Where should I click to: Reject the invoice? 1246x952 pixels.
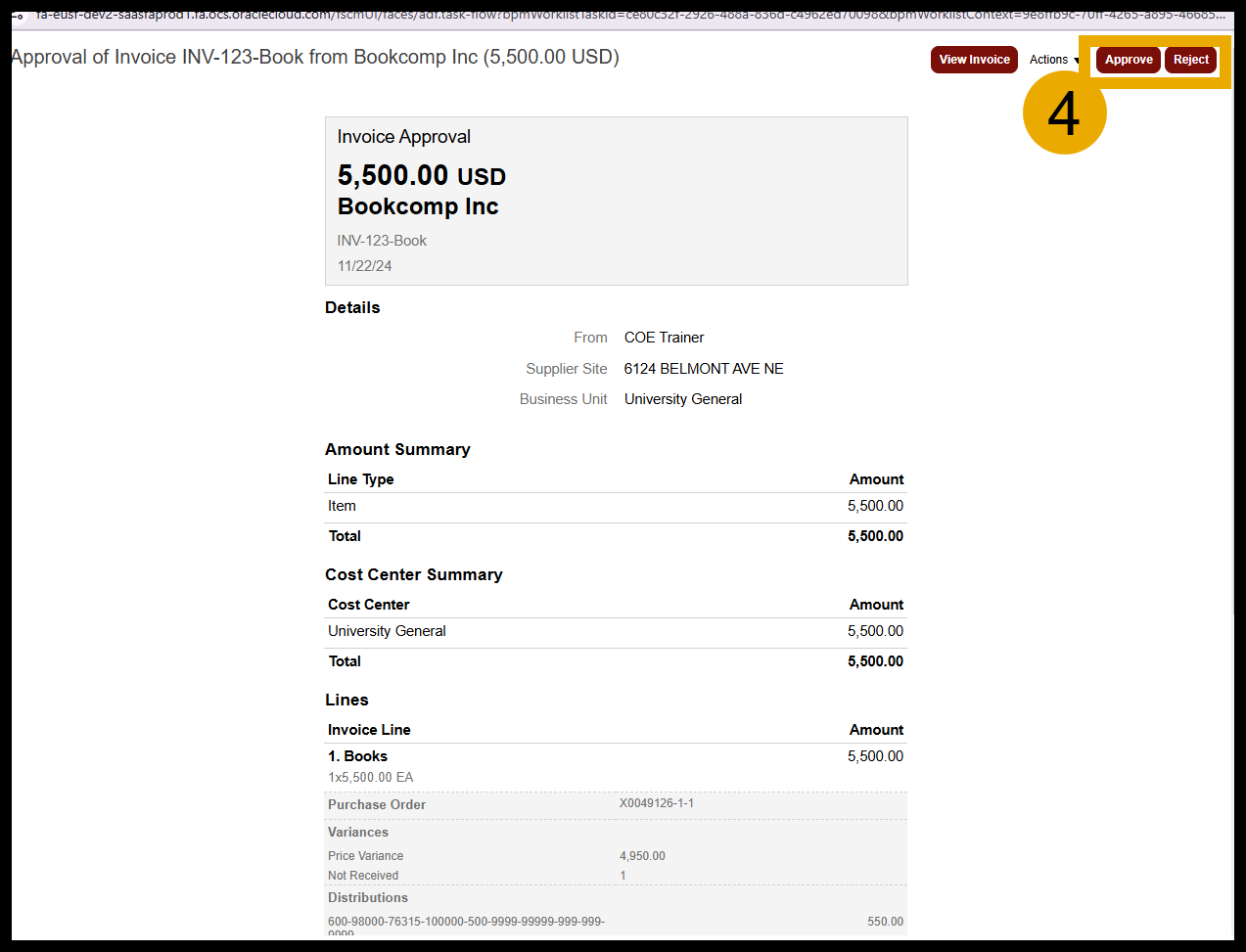(1190, 60)
